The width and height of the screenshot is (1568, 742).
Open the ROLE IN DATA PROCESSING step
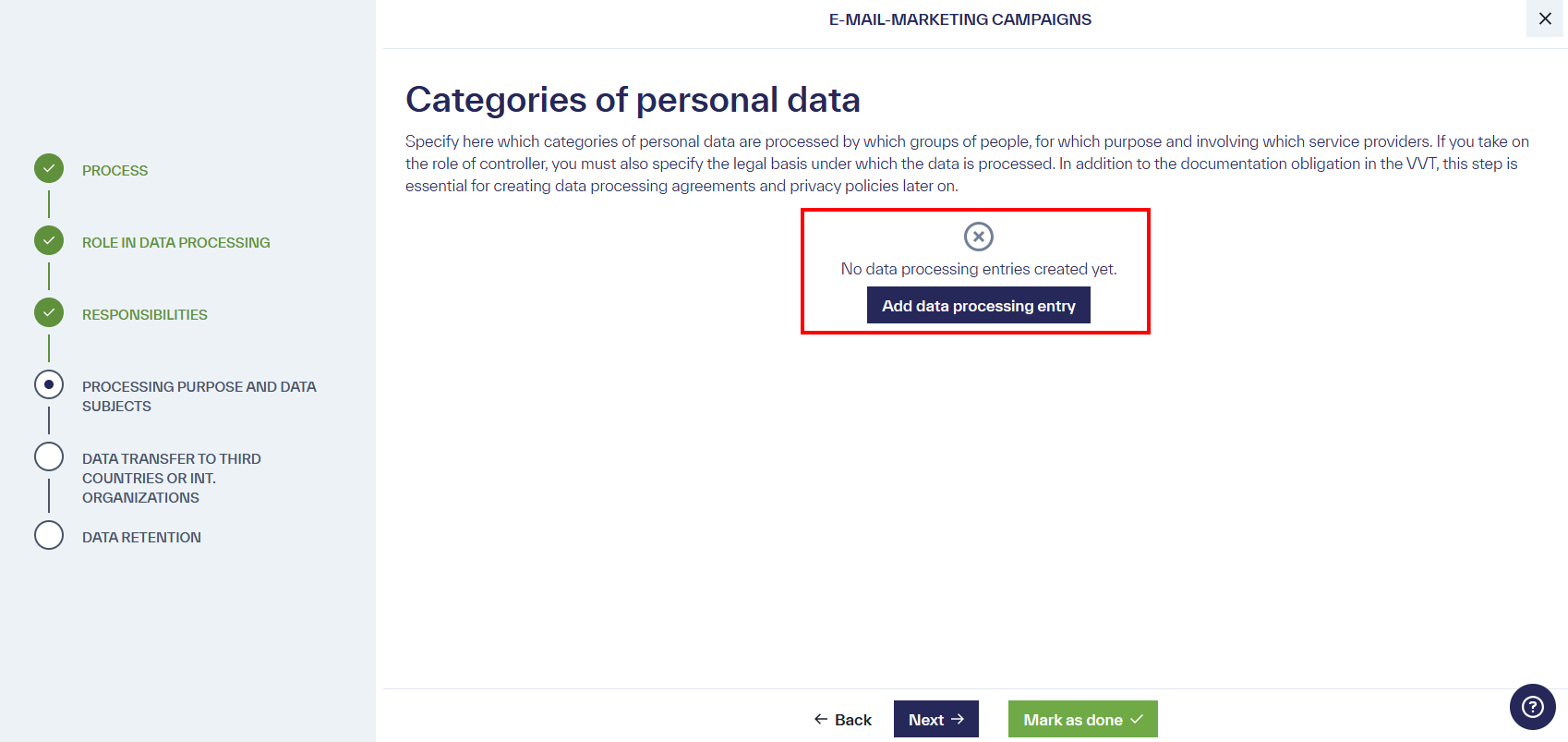pyautogui.click(x=175, y=242)
